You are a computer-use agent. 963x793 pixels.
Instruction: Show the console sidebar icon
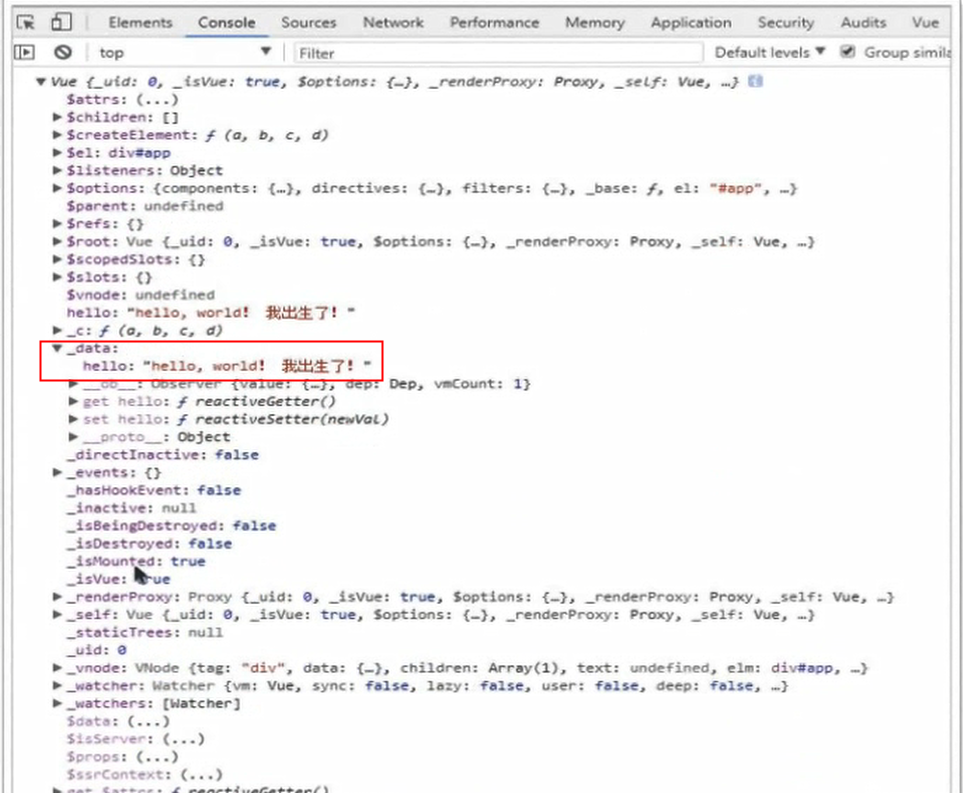tap(24, 52)
